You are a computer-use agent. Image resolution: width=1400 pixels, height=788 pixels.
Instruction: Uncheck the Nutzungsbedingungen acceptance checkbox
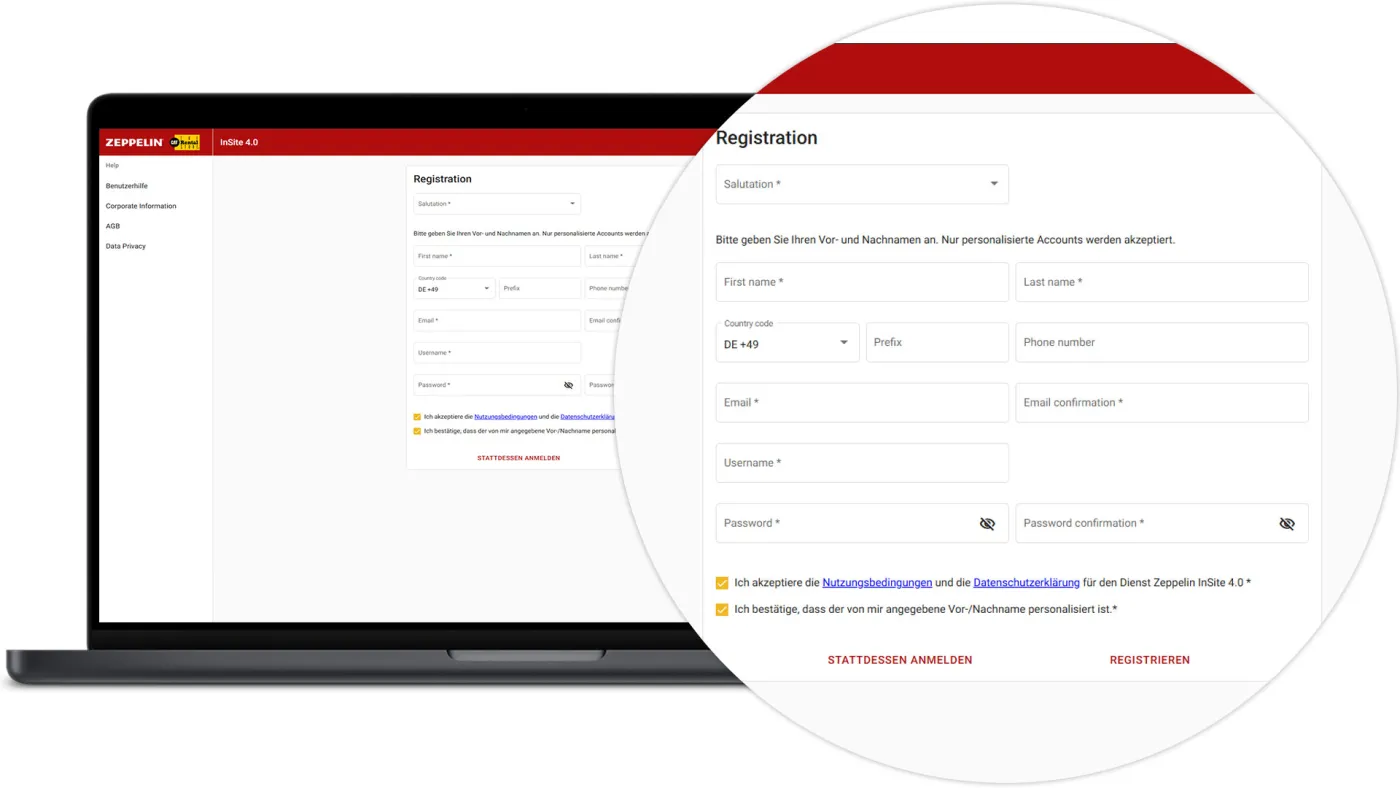pyautogui.click(x=720, y=581)
